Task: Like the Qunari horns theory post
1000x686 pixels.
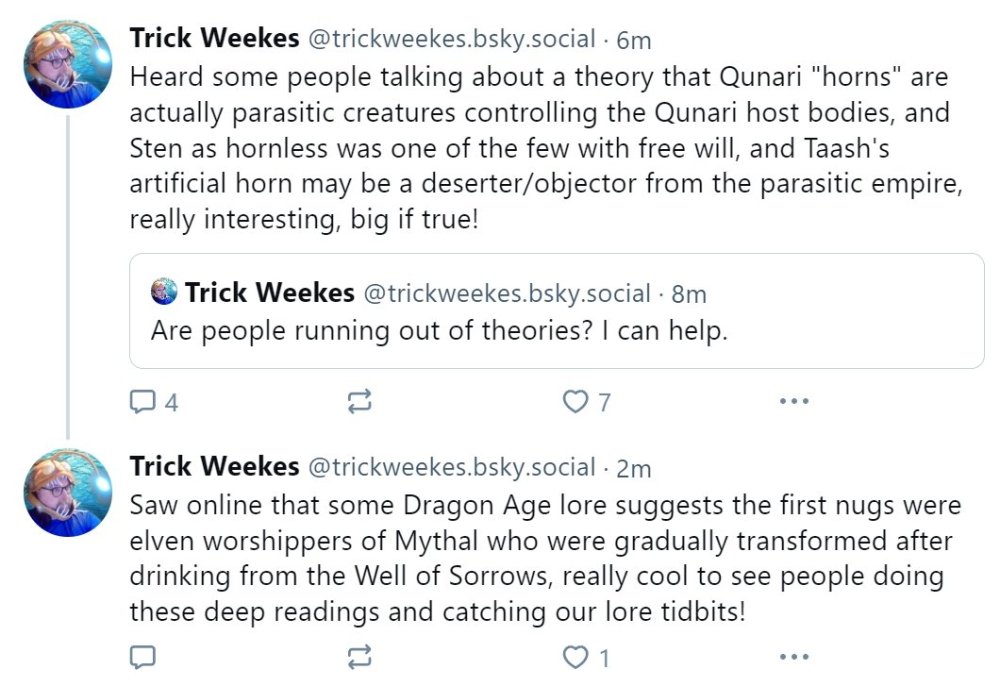Action: (575, 402)
